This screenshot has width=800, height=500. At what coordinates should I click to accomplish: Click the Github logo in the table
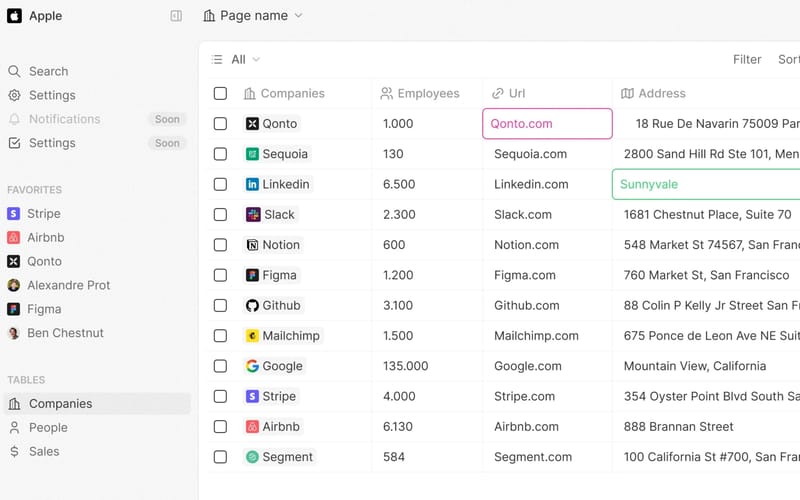click(253, 306)
